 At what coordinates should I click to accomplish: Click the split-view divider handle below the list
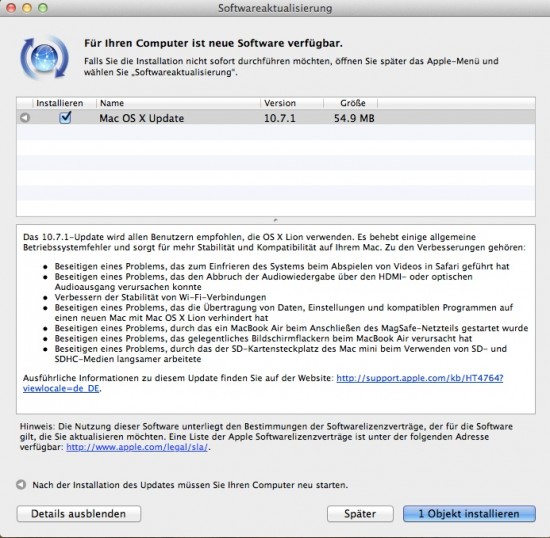(276, 220)
